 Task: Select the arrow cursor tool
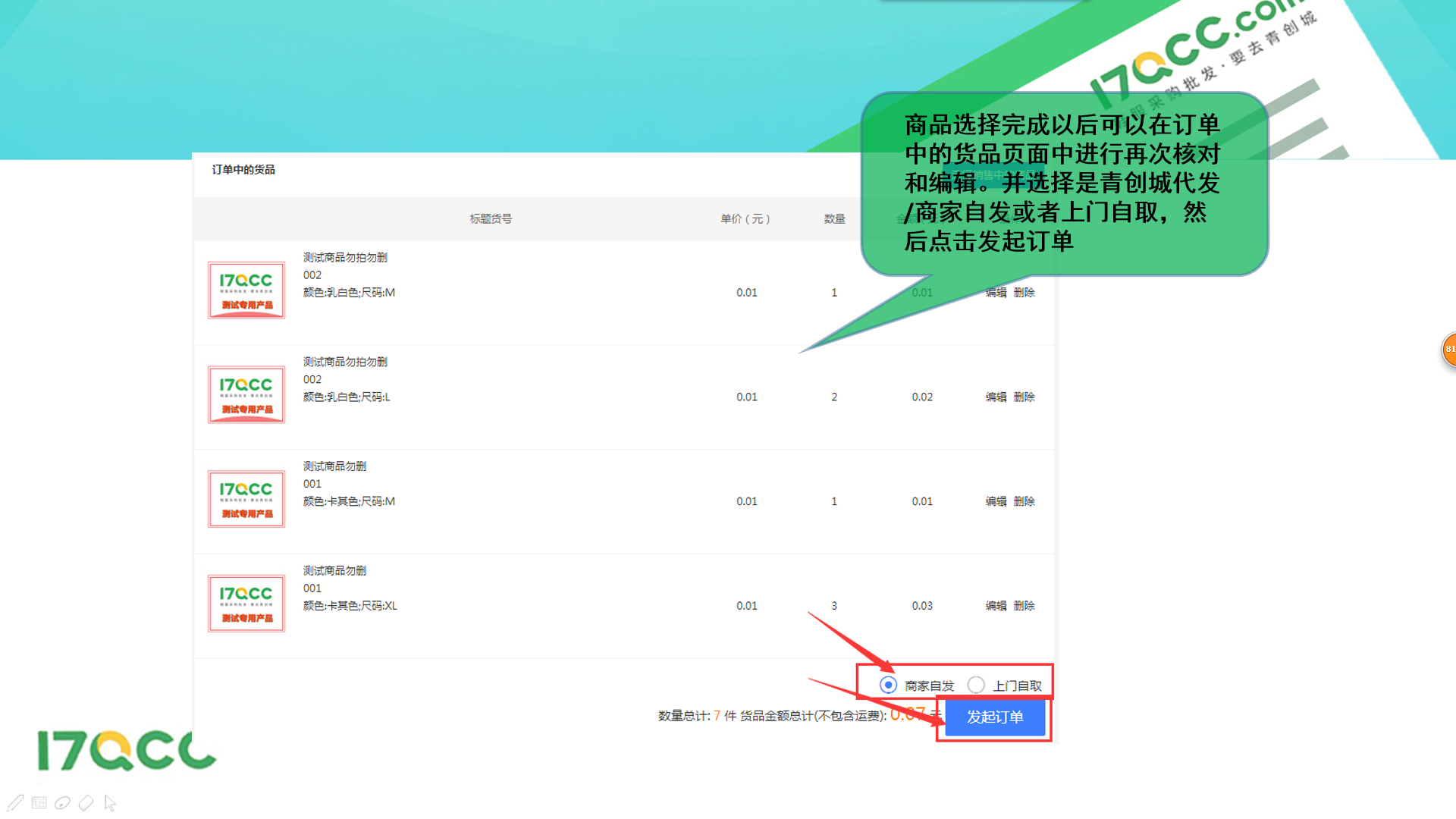point(110,802)
